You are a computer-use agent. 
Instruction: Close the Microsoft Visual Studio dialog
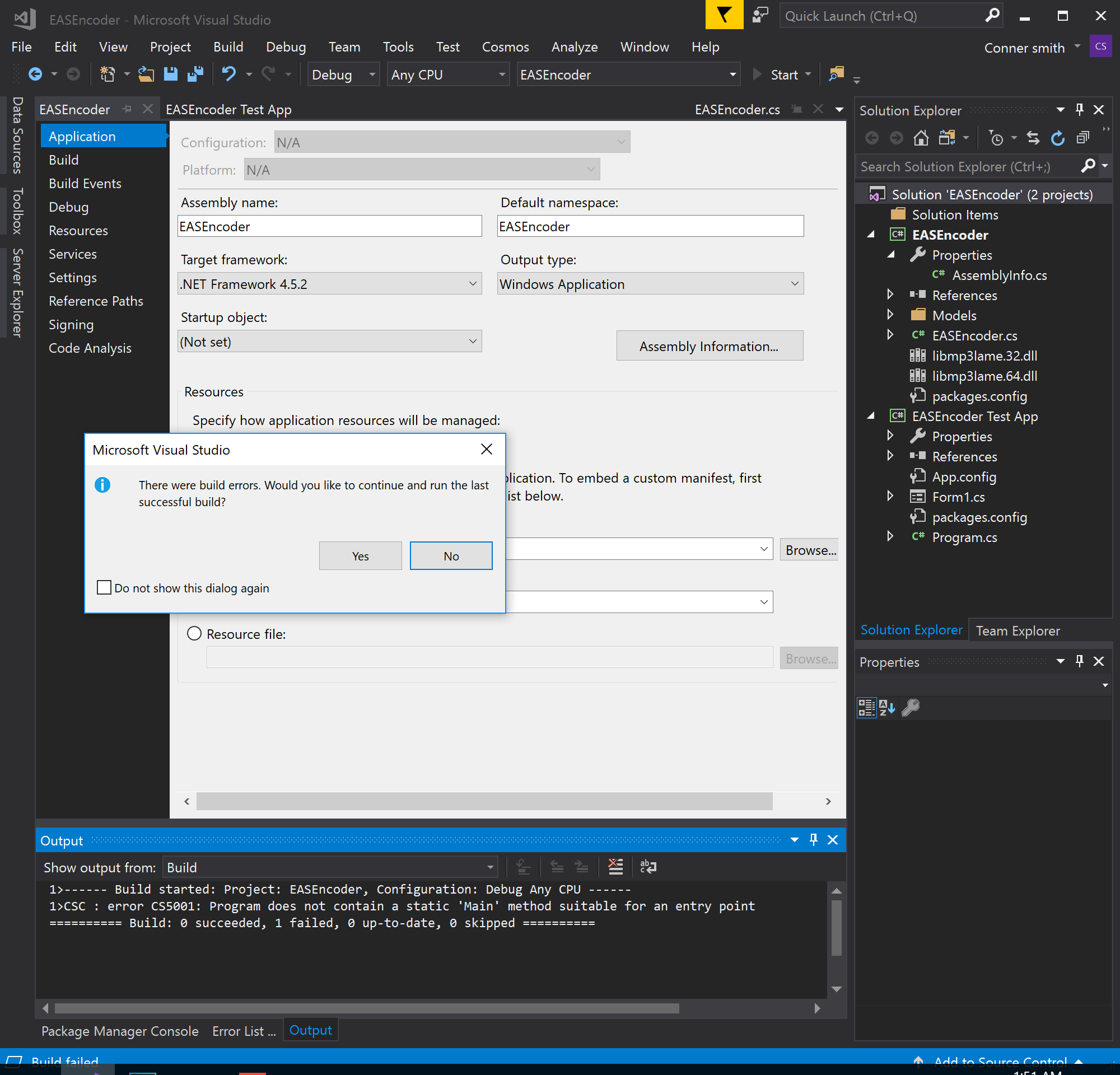click(486, 450)
